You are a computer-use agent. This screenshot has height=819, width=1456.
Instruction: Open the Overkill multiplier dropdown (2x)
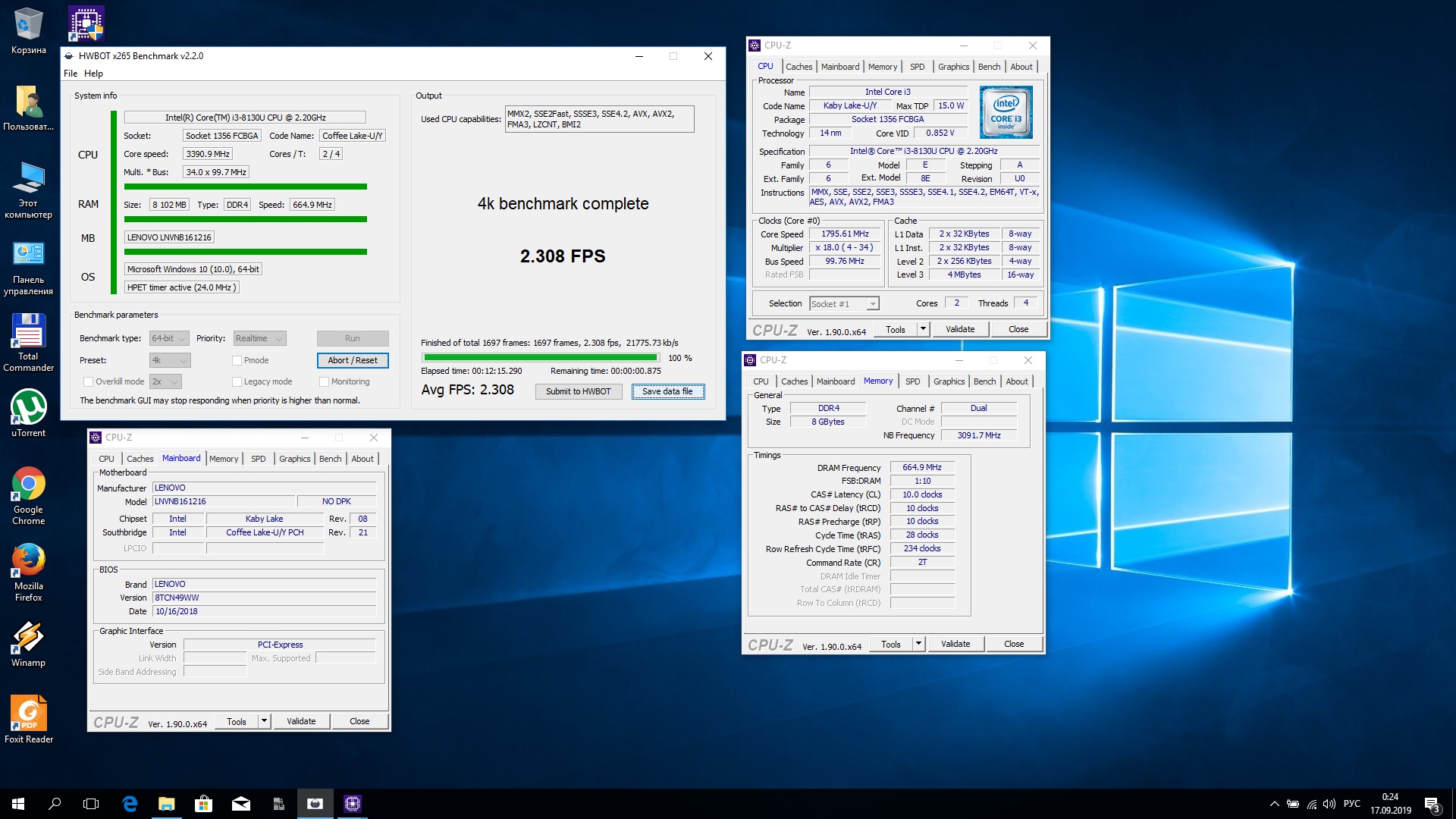(165, 381)
